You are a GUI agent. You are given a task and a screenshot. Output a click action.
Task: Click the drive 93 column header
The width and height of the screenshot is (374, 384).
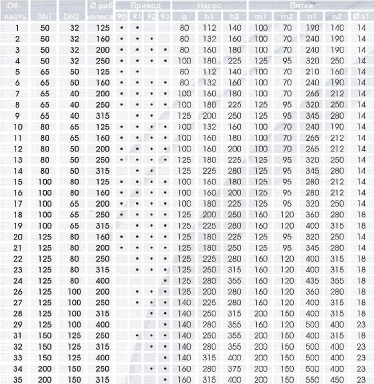(165, 17)
